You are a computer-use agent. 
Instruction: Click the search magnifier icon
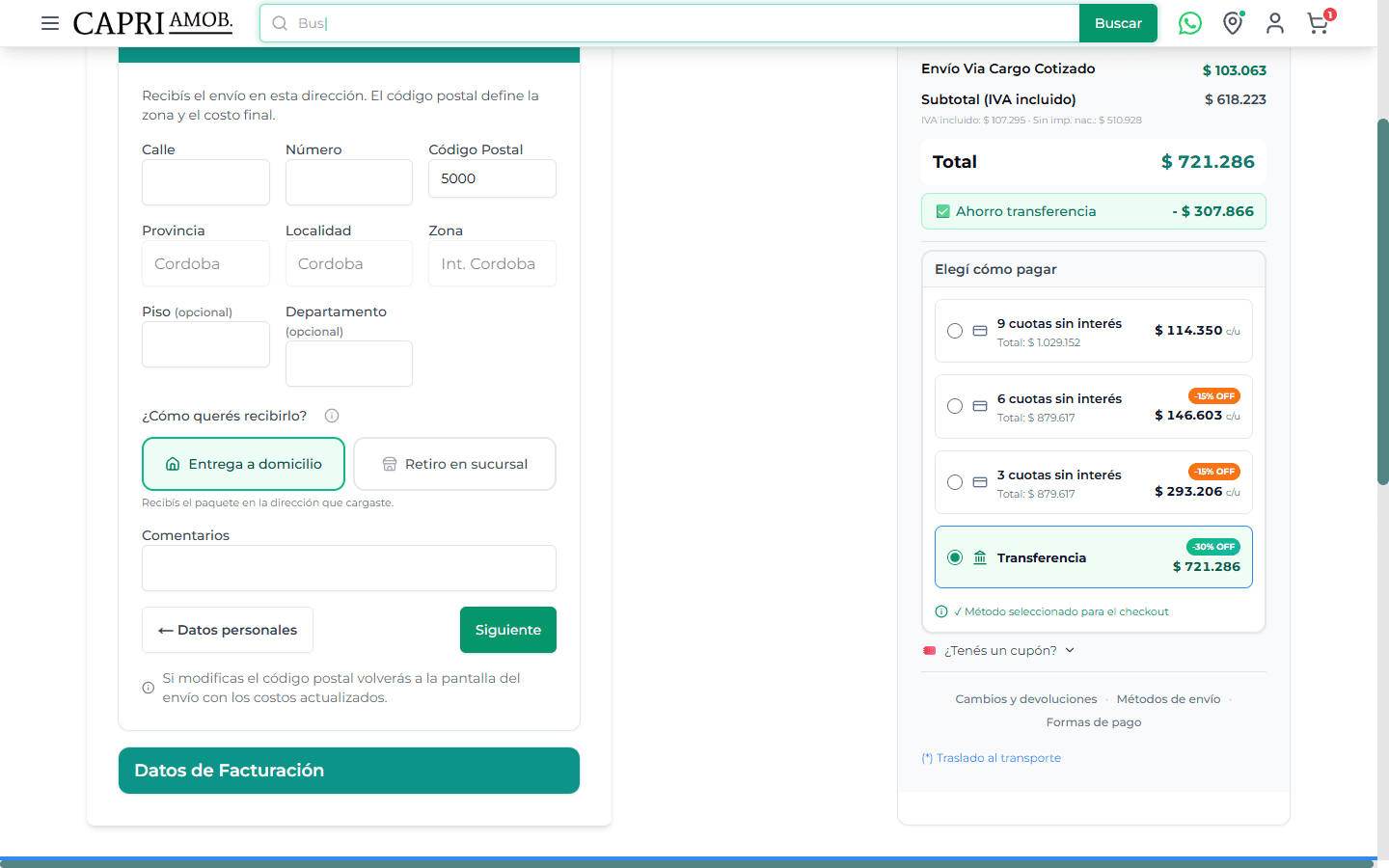(280, 23)
